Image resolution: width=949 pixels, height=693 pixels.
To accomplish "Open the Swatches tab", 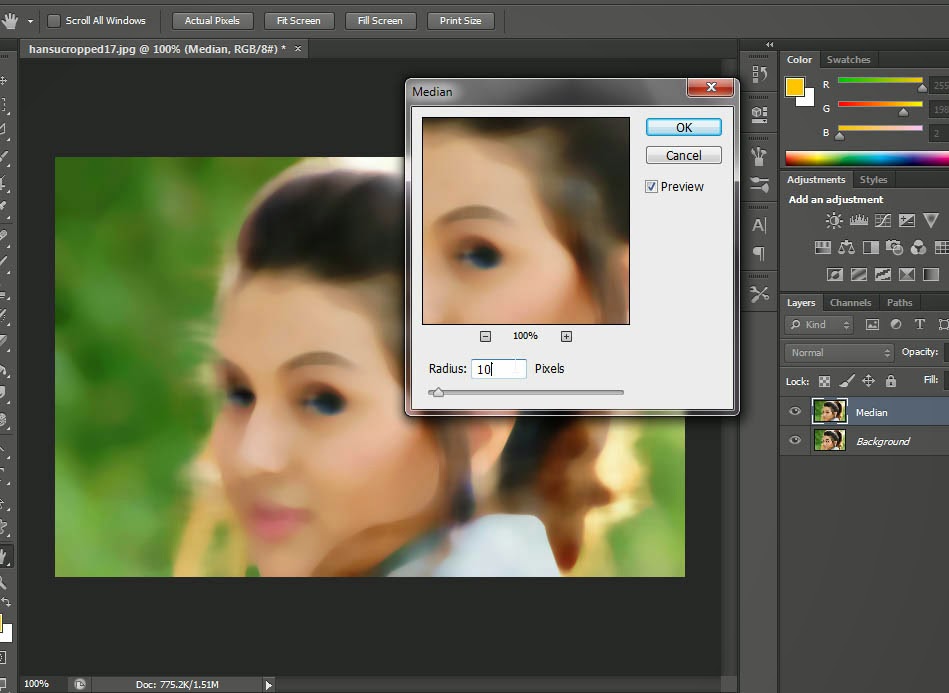I will coord(848,59).
